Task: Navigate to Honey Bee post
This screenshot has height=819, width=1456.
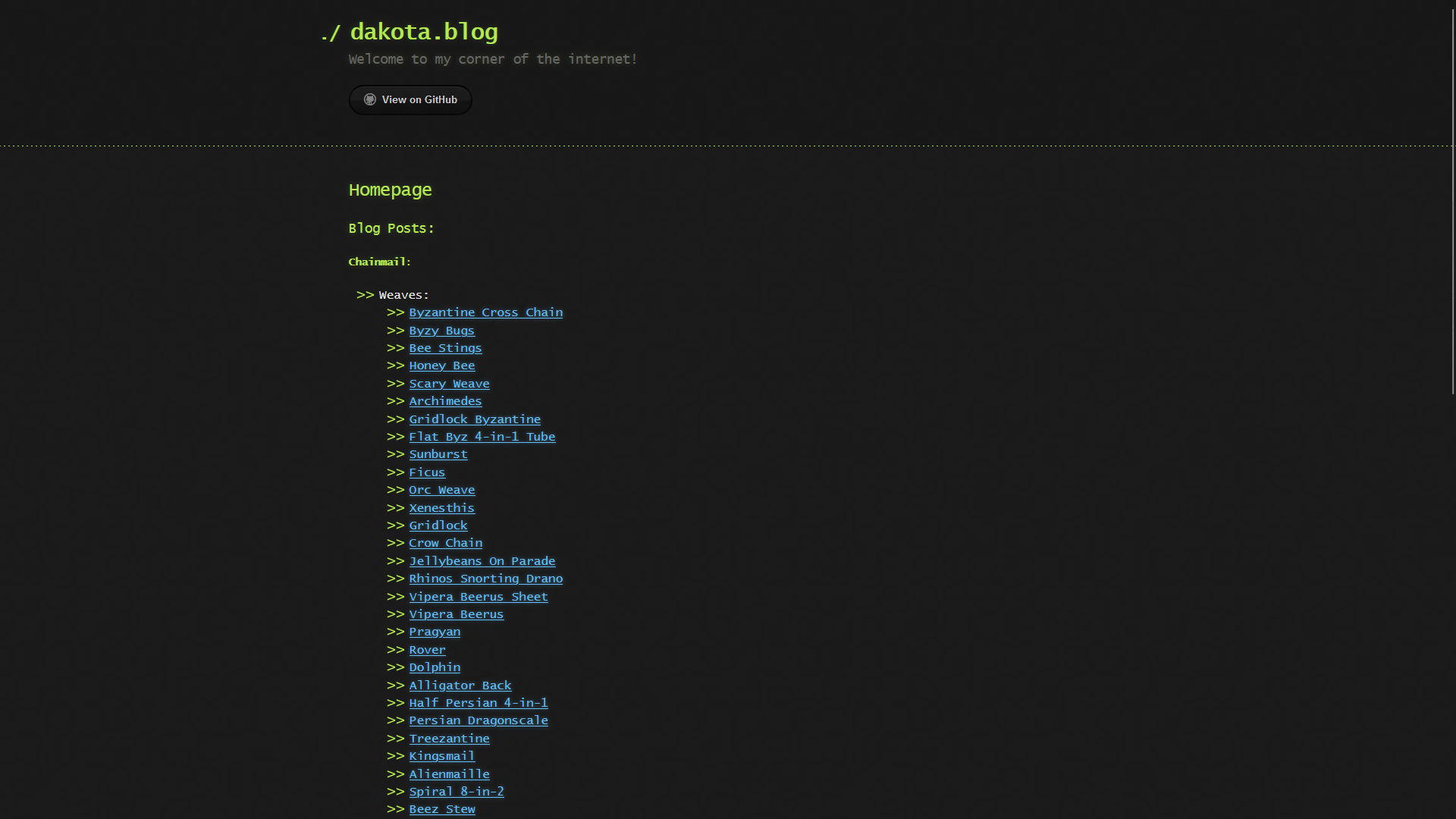Action: point(441,365)
